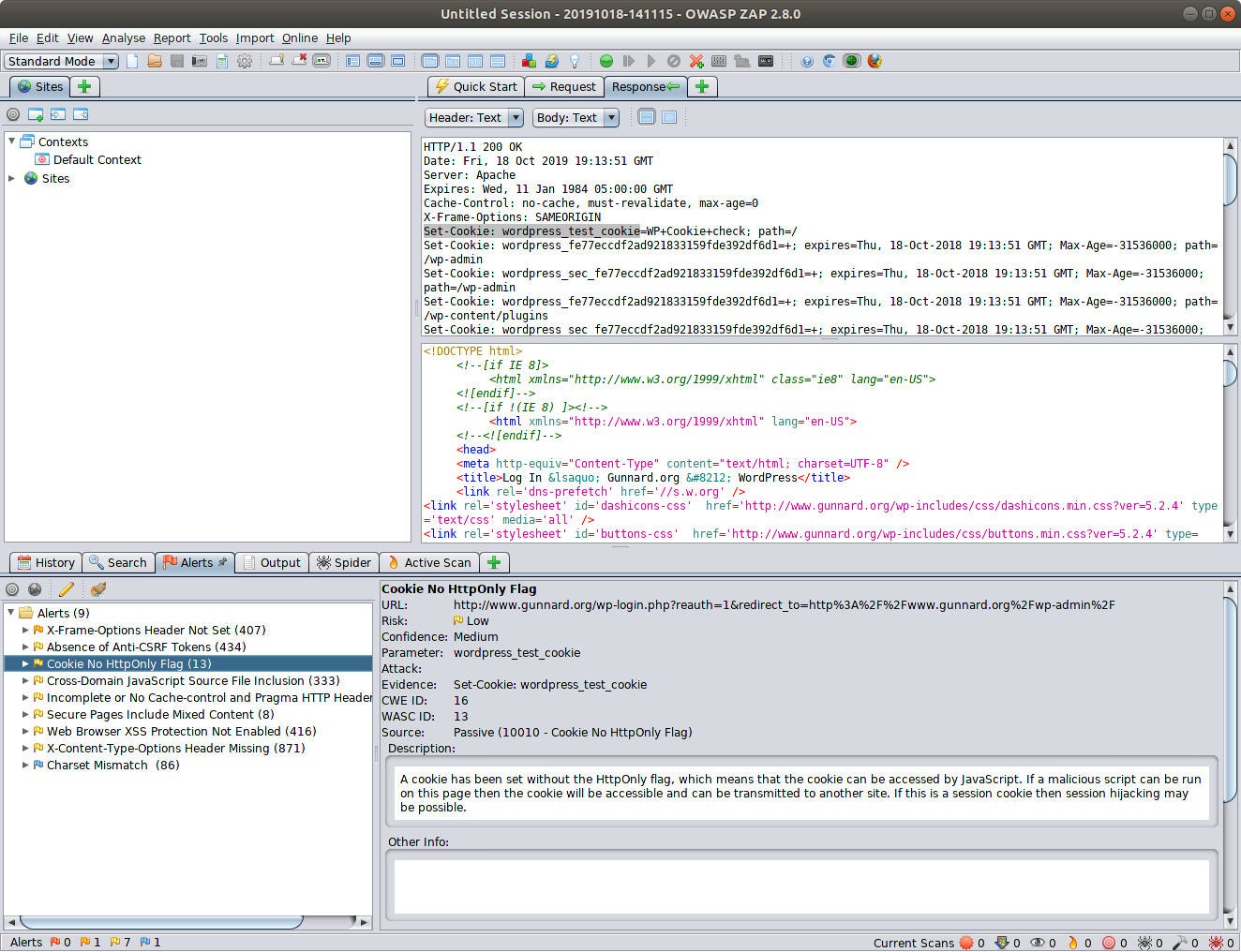The width and height of the screenshot is (1241, 952).
Task: Toggle expand Sites tab layout icon
Action: (x=353, y=61)
